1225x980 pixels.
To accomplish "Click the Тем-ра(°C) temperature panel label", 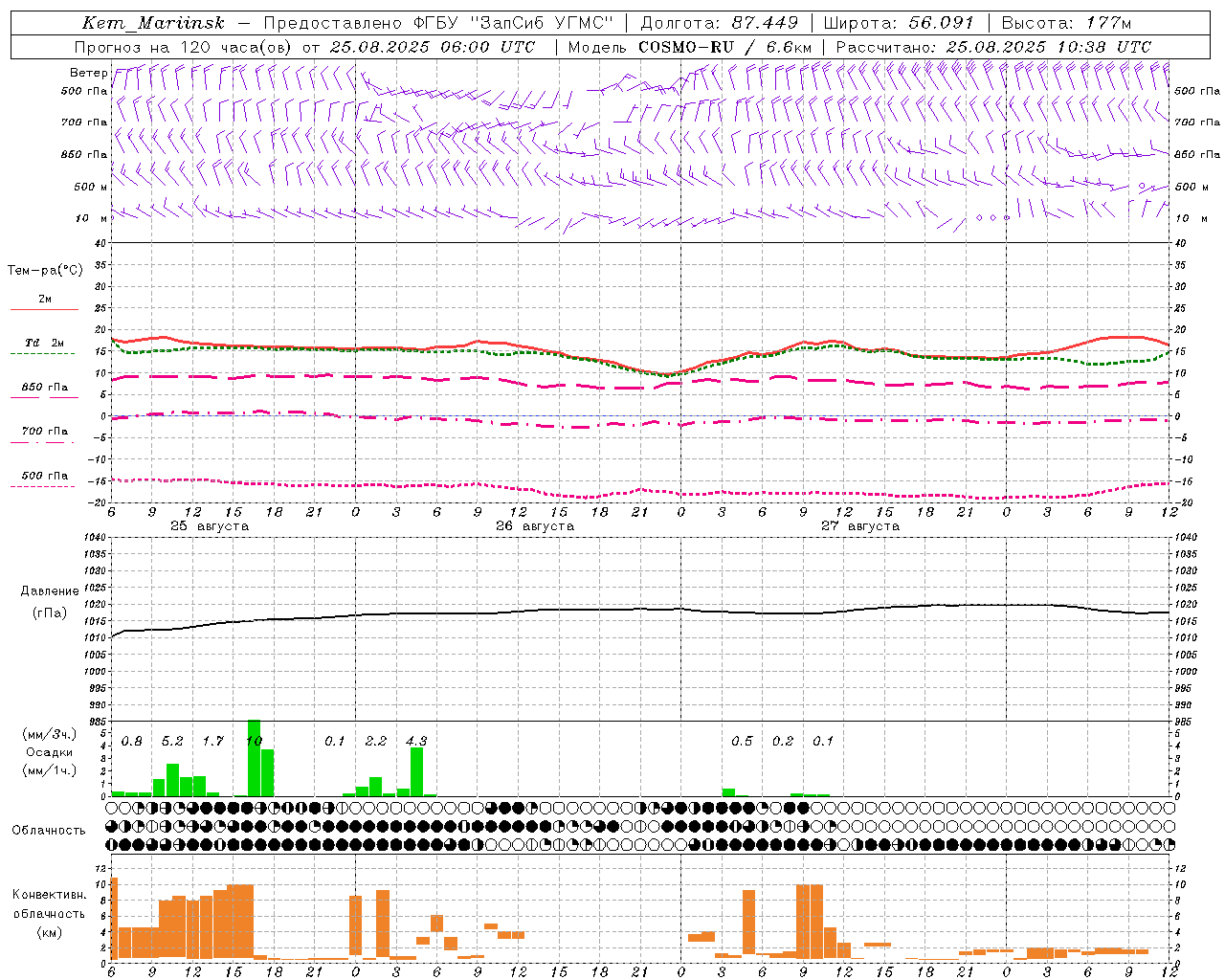I will pyautogui.click(x=45, y=271).
